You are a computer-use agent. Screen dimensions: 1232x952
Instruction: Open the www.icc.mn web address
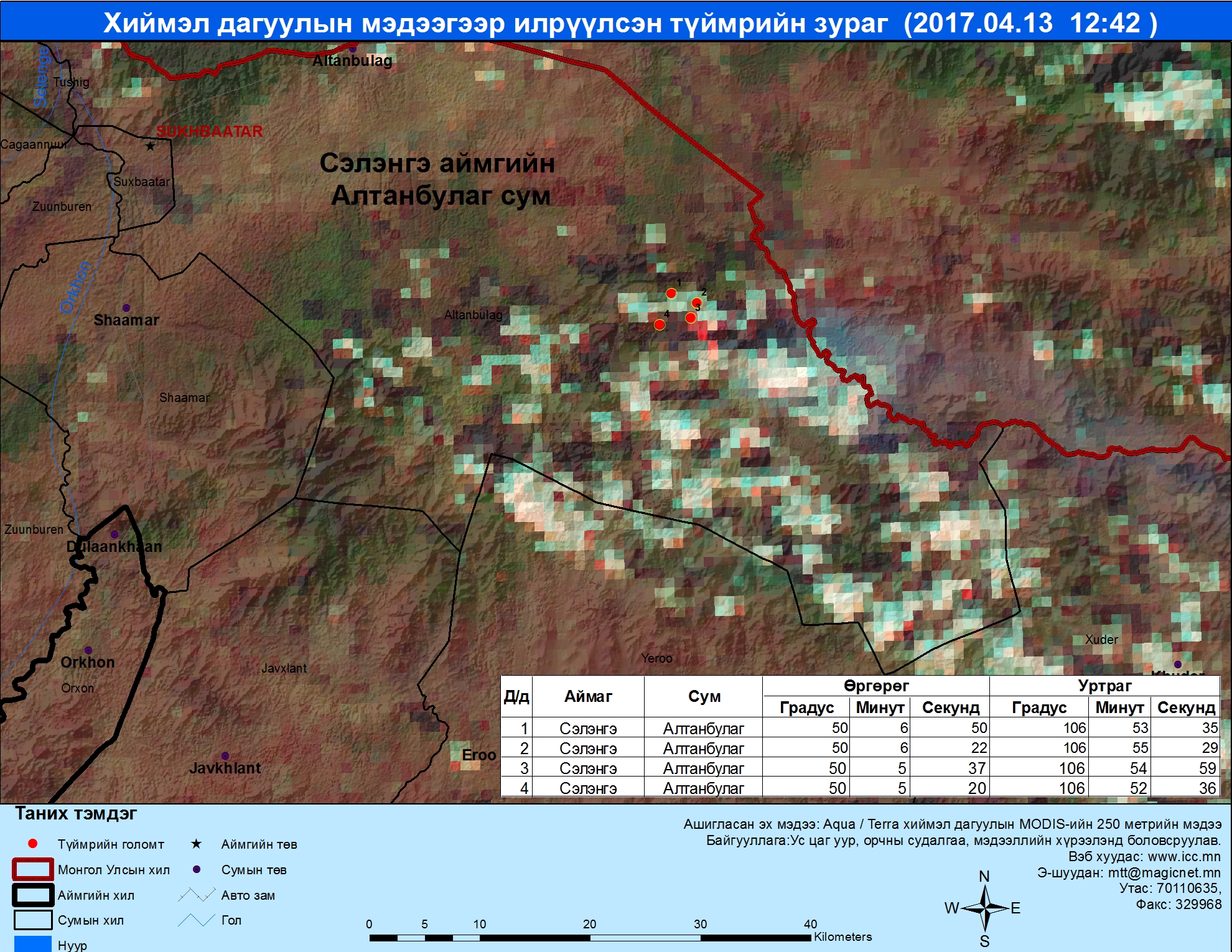(1184, 857)
